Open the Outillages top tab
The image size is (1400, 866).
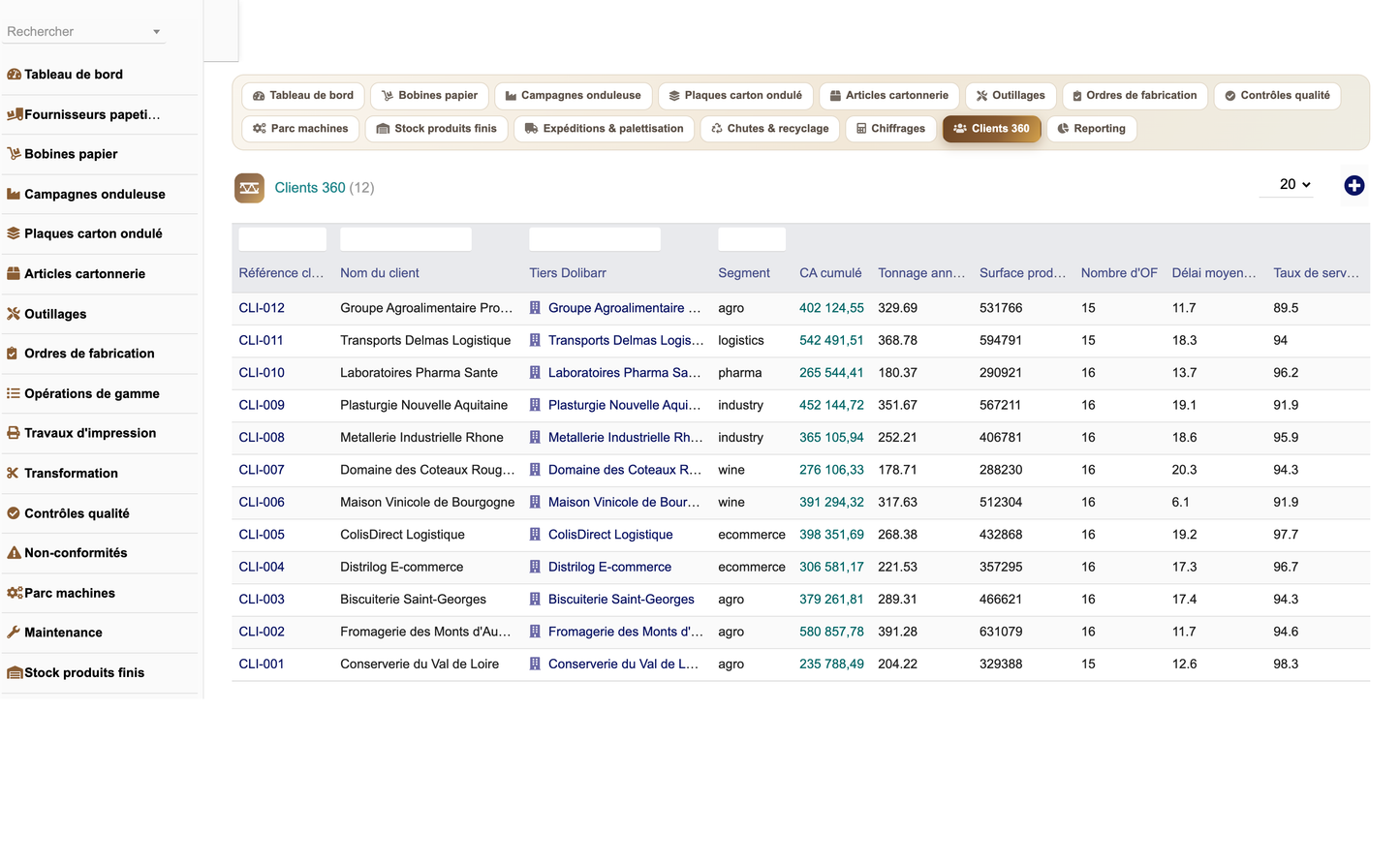1011,96
